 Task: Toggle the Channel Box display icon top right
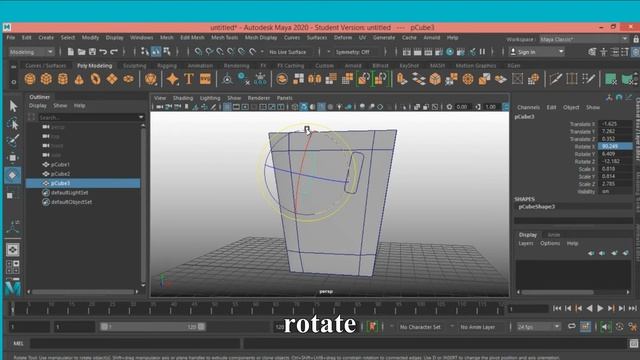pyautogui.click(x=635, y=52)
